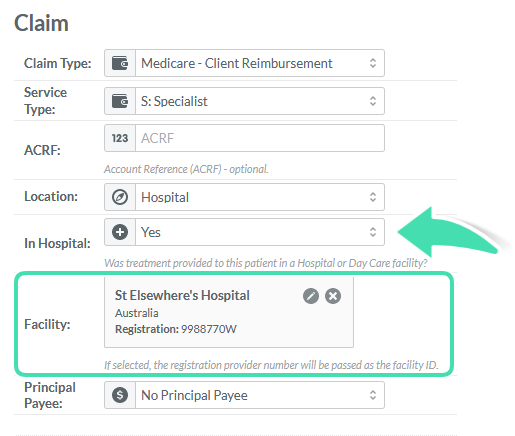The height and width of the screenshot is (436, 515).
Task: Click the Facility field label
Action: coord(47,324)
